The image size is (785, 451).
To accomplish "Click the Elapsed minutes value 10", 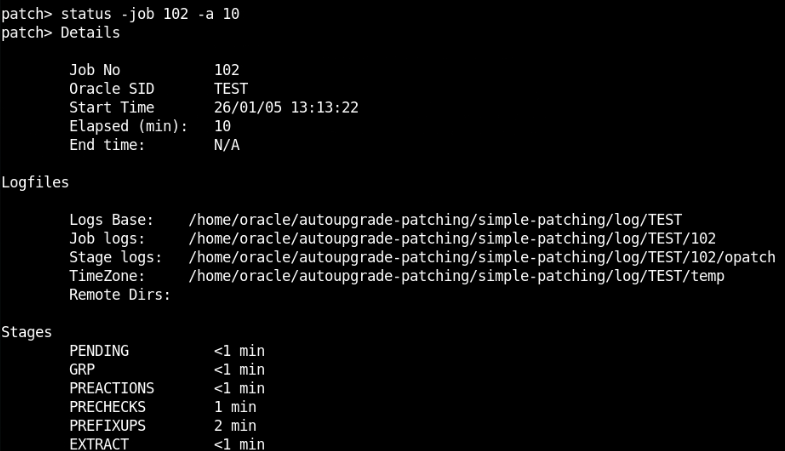I will pyautogui.click(x=222, y=126).
